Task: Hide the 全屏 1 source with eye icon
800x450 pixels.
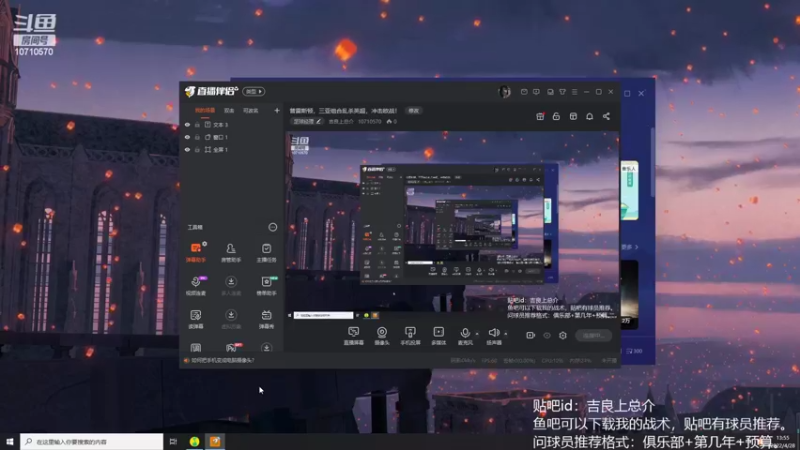Action: [187, 149]
